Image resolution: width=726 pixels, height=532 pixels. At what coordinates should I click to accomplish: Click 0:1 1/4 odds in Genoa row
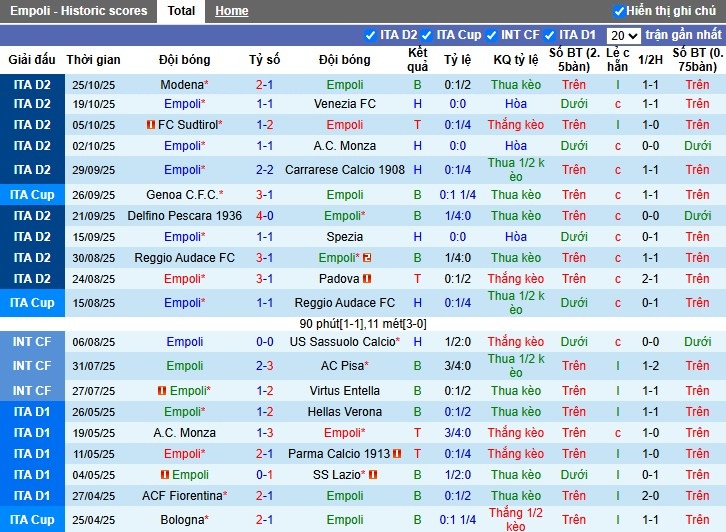coord(457,195)
